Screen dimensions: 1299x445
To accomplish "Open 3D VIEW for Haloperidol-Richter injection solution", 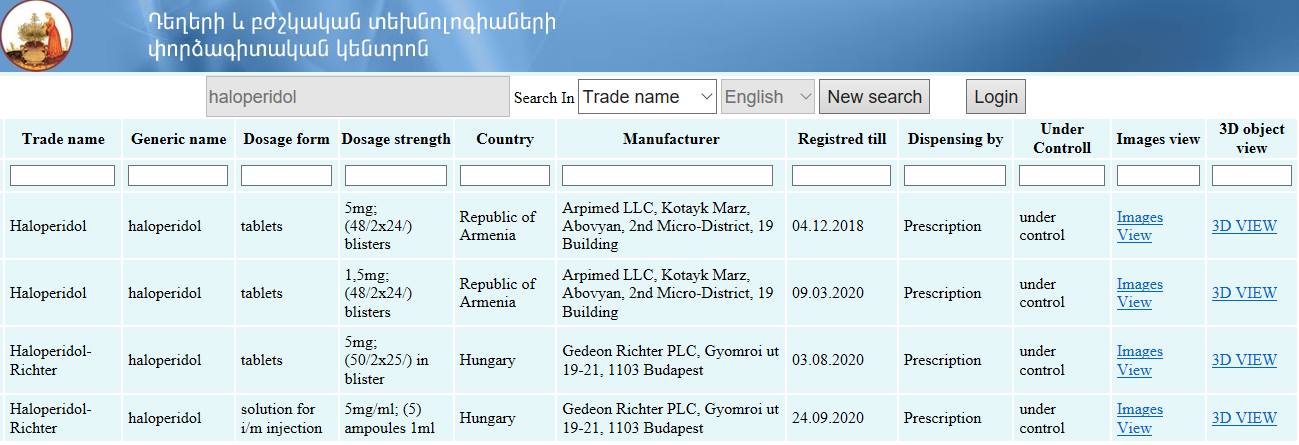I will click(1244, 418).
